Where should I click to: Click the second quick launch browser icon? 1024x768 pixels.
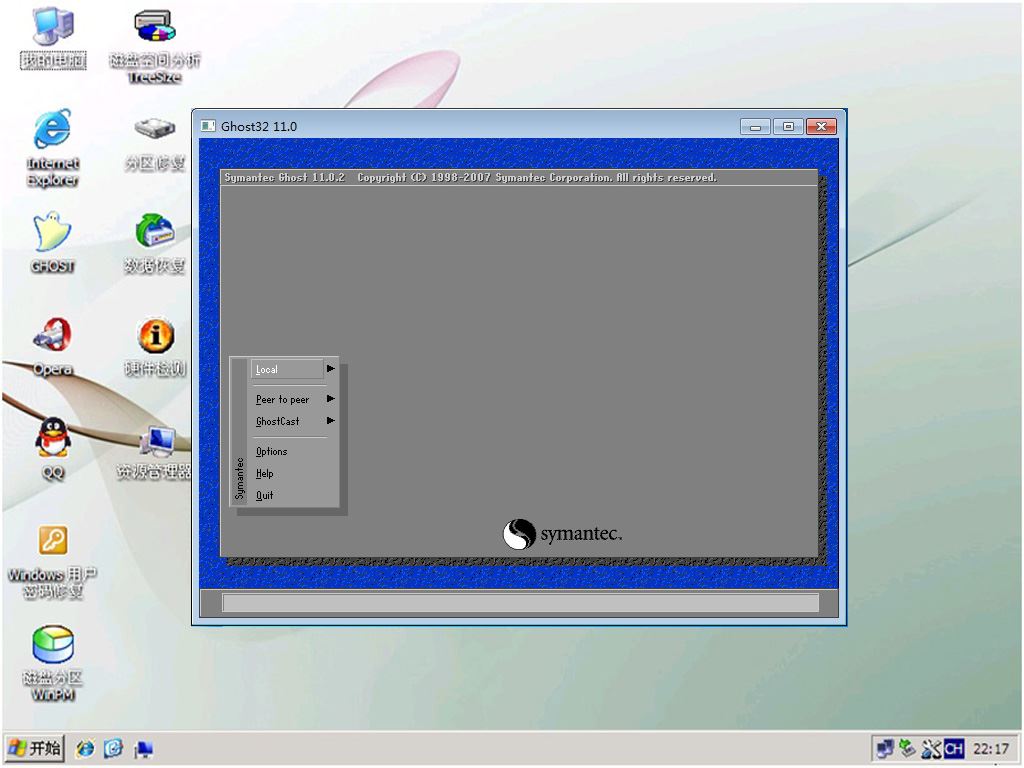(x=114, y=748)
